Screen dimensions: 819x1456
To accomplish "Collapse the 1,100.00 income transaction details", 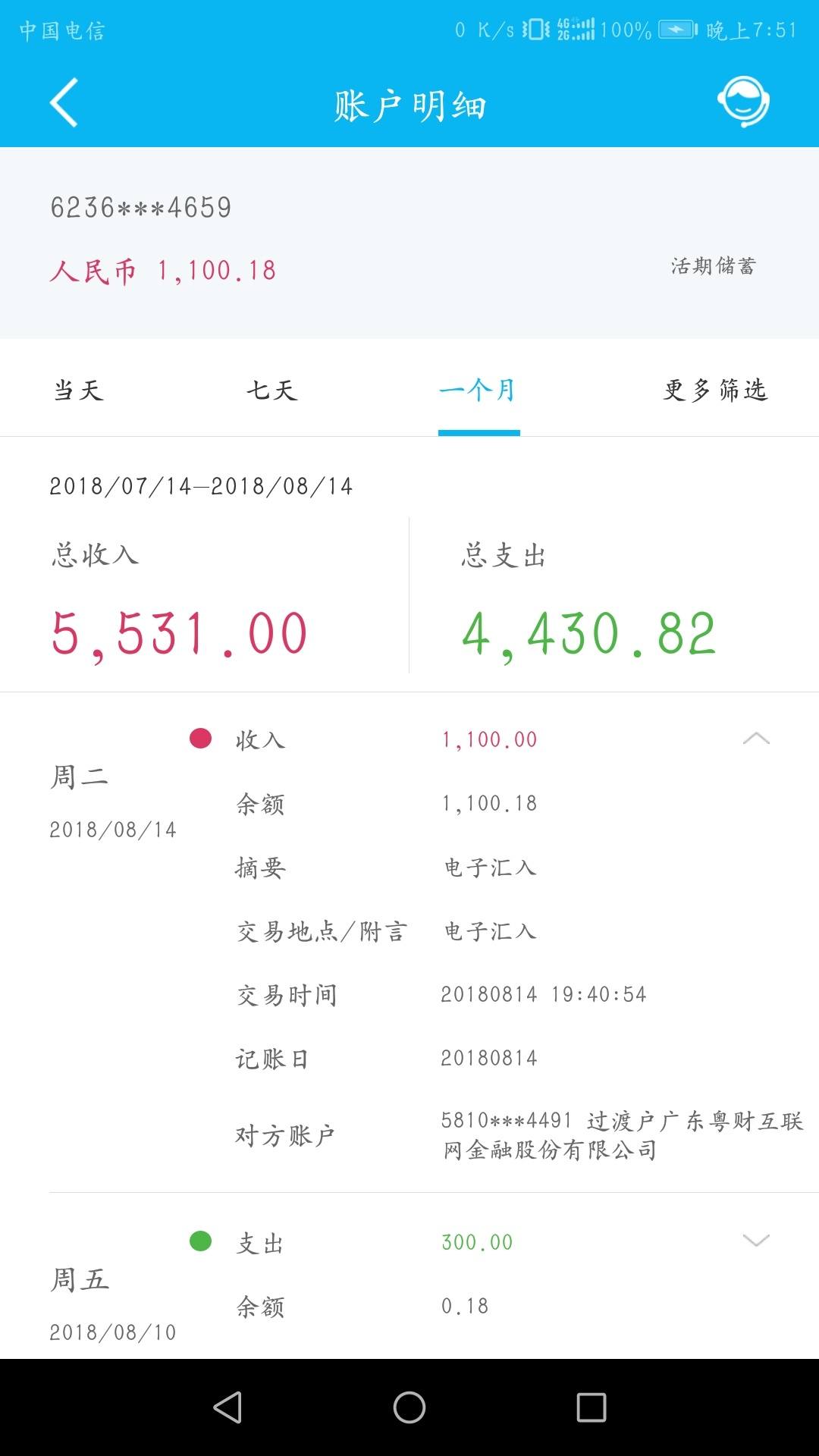I will [756, 738].
